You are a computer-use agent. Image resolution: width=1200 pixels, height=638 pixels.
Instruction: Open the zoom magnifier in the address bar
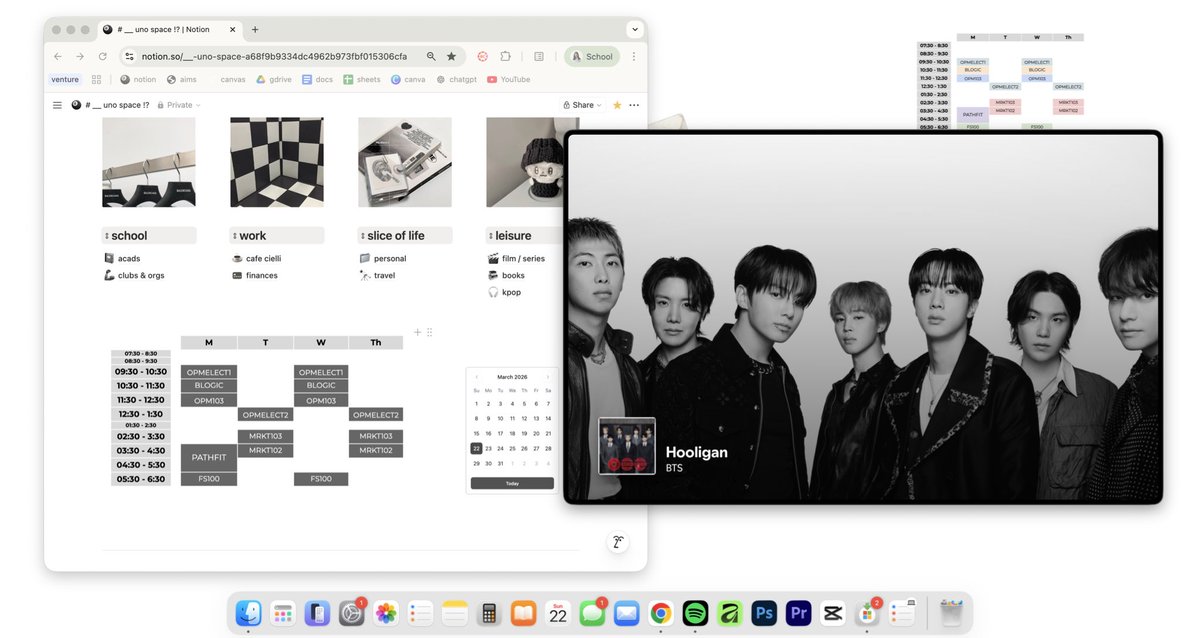[x=431, y=57]
